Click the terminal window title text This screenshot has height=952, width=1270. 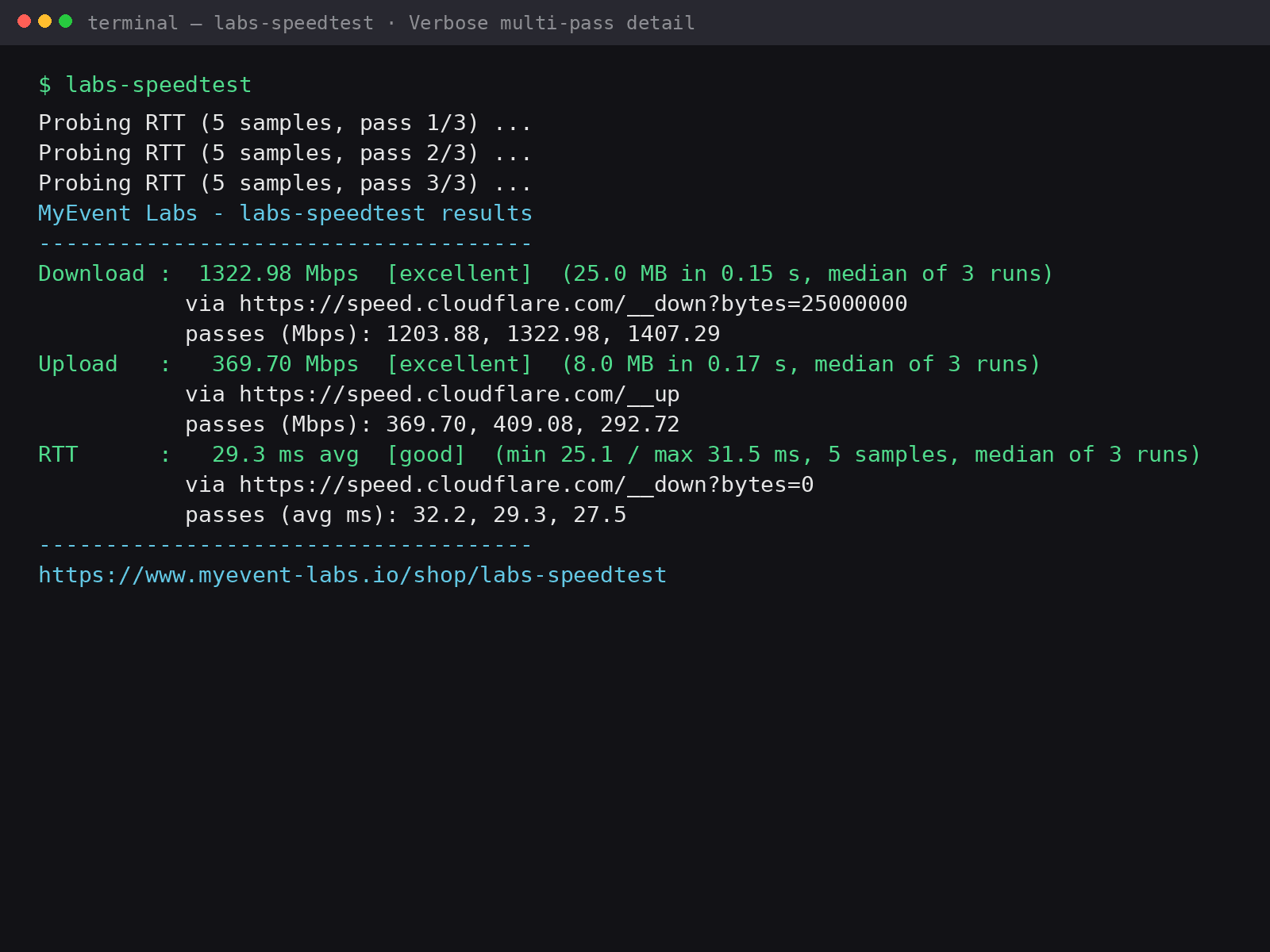(391, 23)
